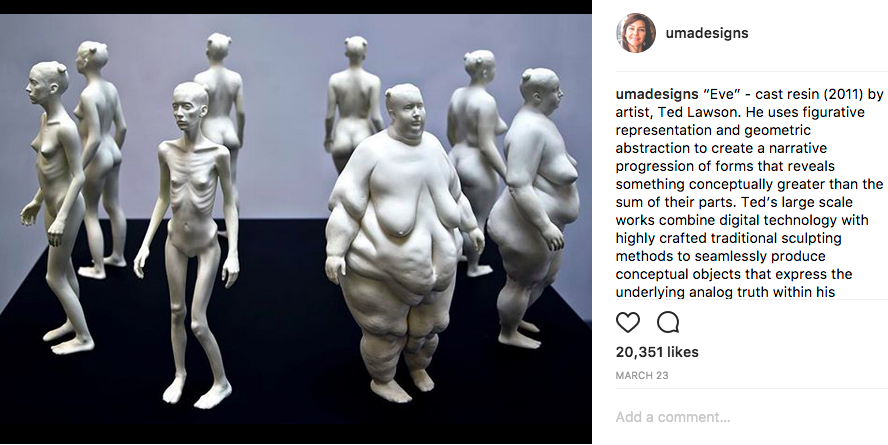Open comments via the speech bubble icon
The image size is (888, 445).
point(668,322)
